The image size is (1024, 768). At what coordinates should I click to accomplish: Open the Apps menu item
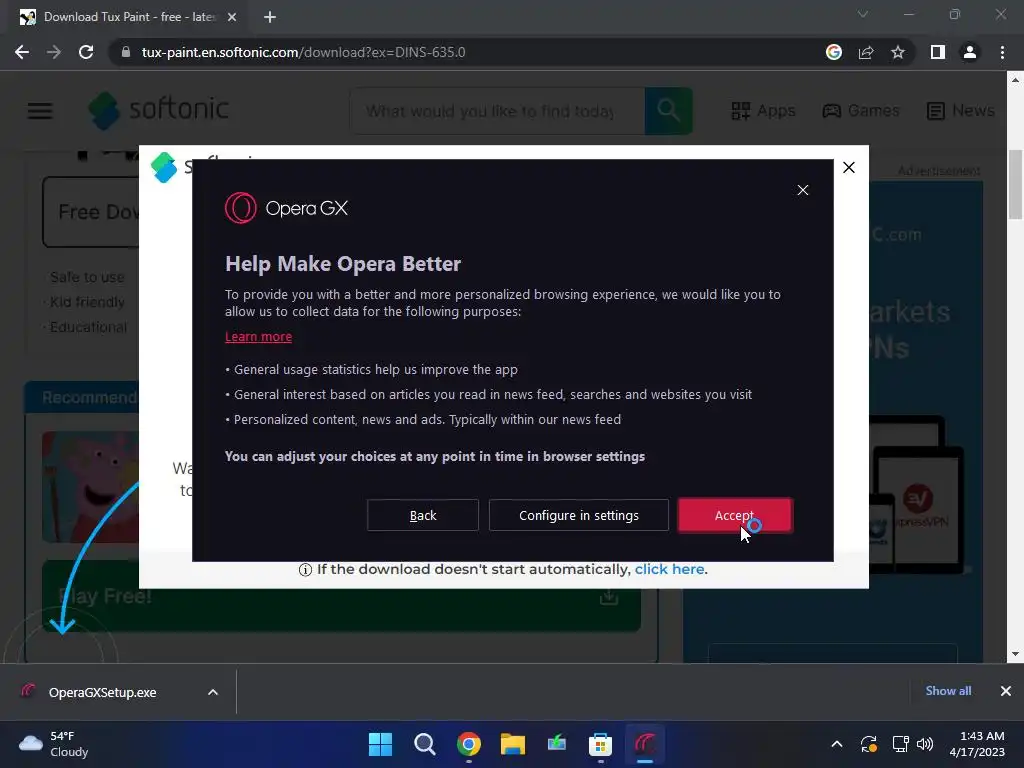pos(763,110)
